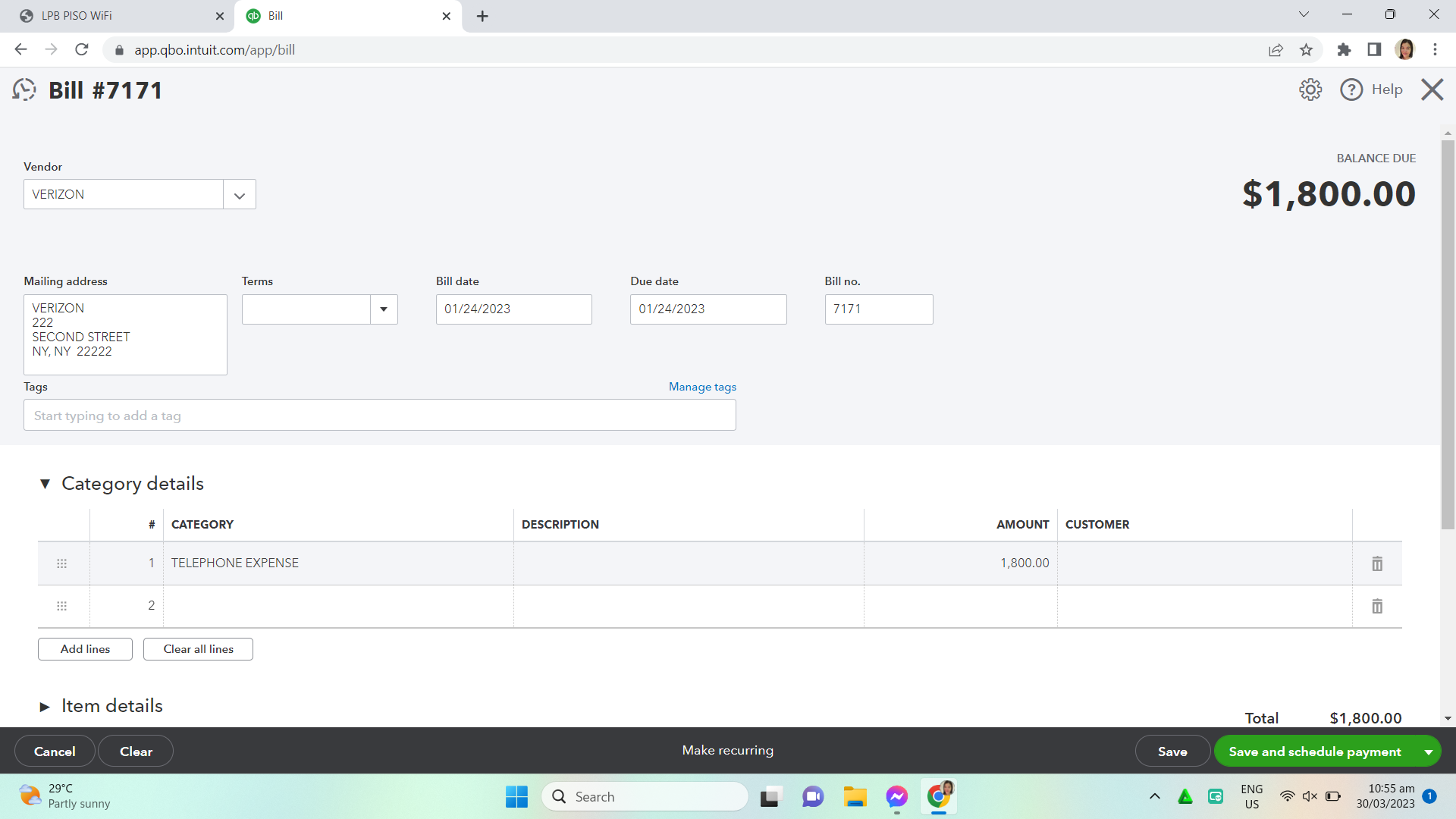Delete the Telephone Expense line
Image resolution: width=1456 pixels, height=819 pixels.
click(1376, 563)
